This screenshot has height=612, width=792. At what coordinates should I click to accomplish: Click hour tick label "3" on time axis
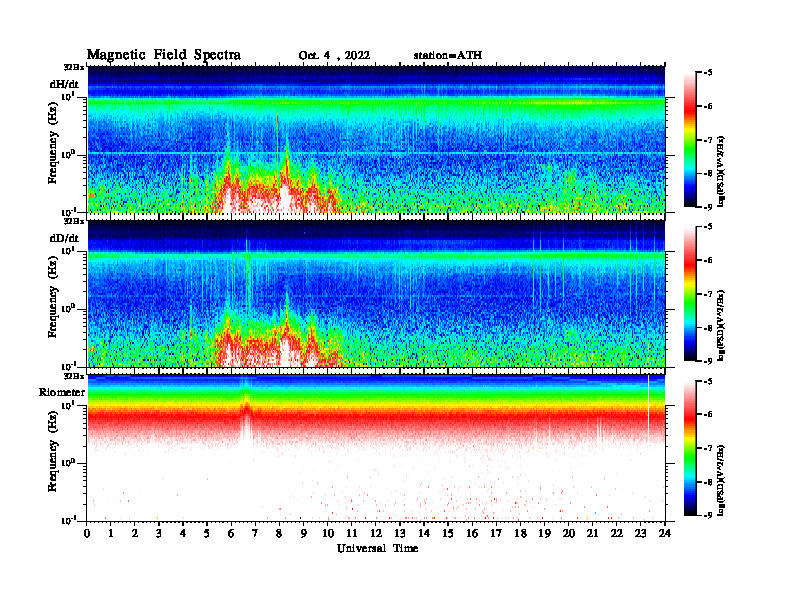coord(159,533)
